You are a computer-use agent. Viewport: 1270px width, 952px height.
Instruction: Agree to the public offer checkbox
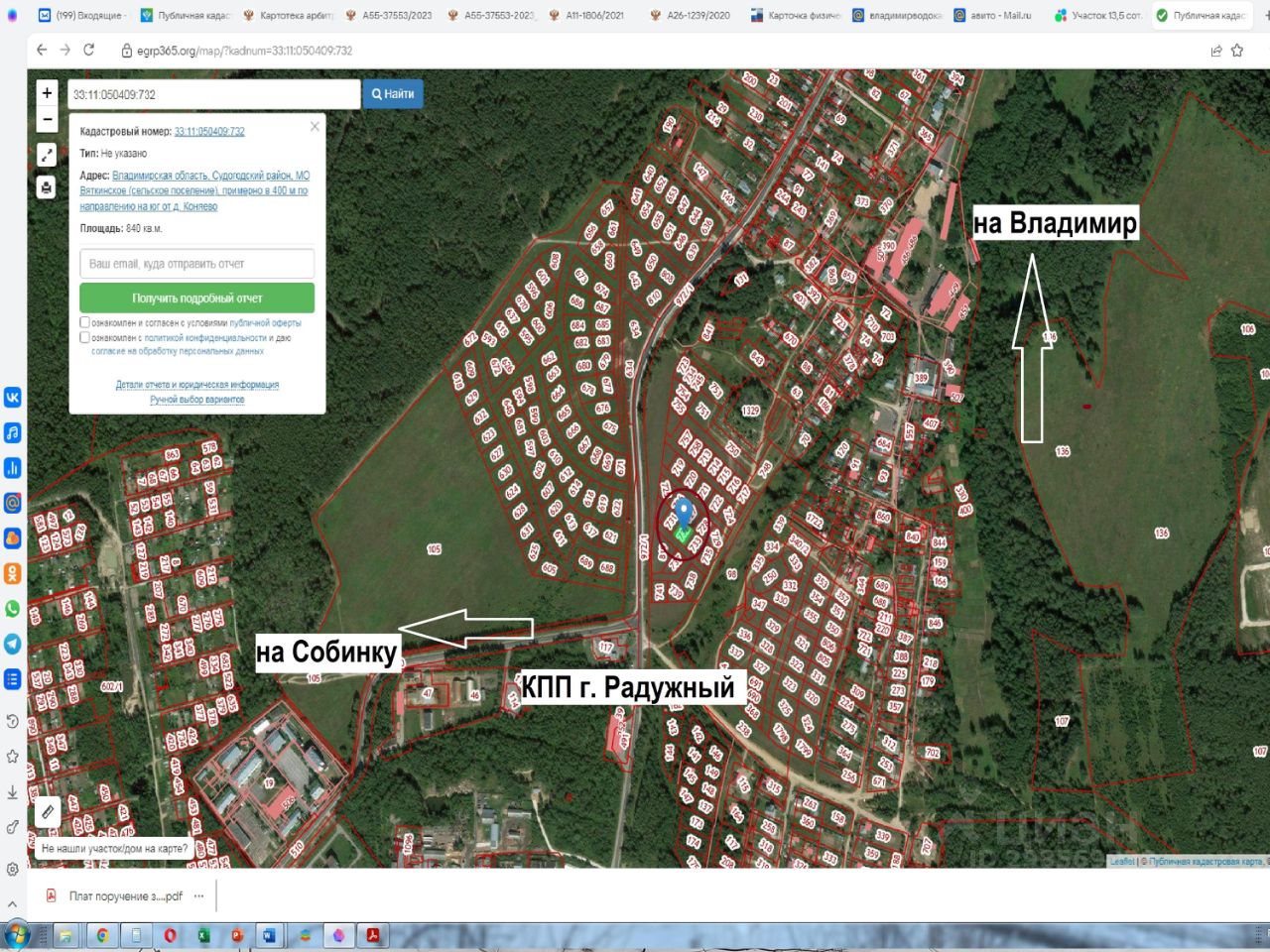[84, 322]
